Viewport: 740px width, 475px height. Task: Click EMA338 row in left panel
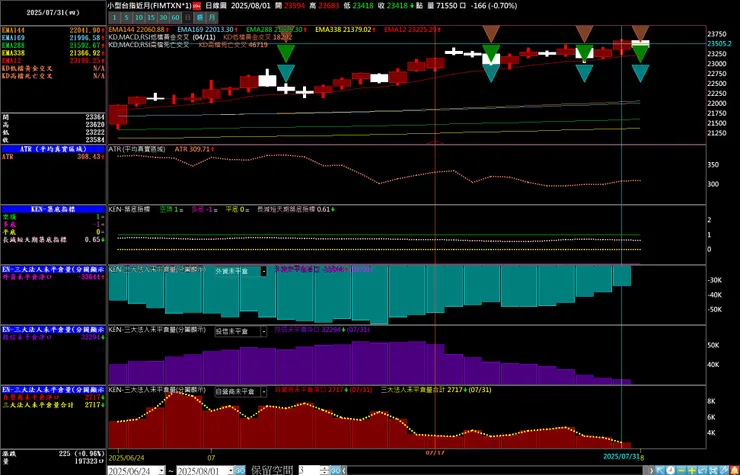pyautogui.click(x=53, y=53)
